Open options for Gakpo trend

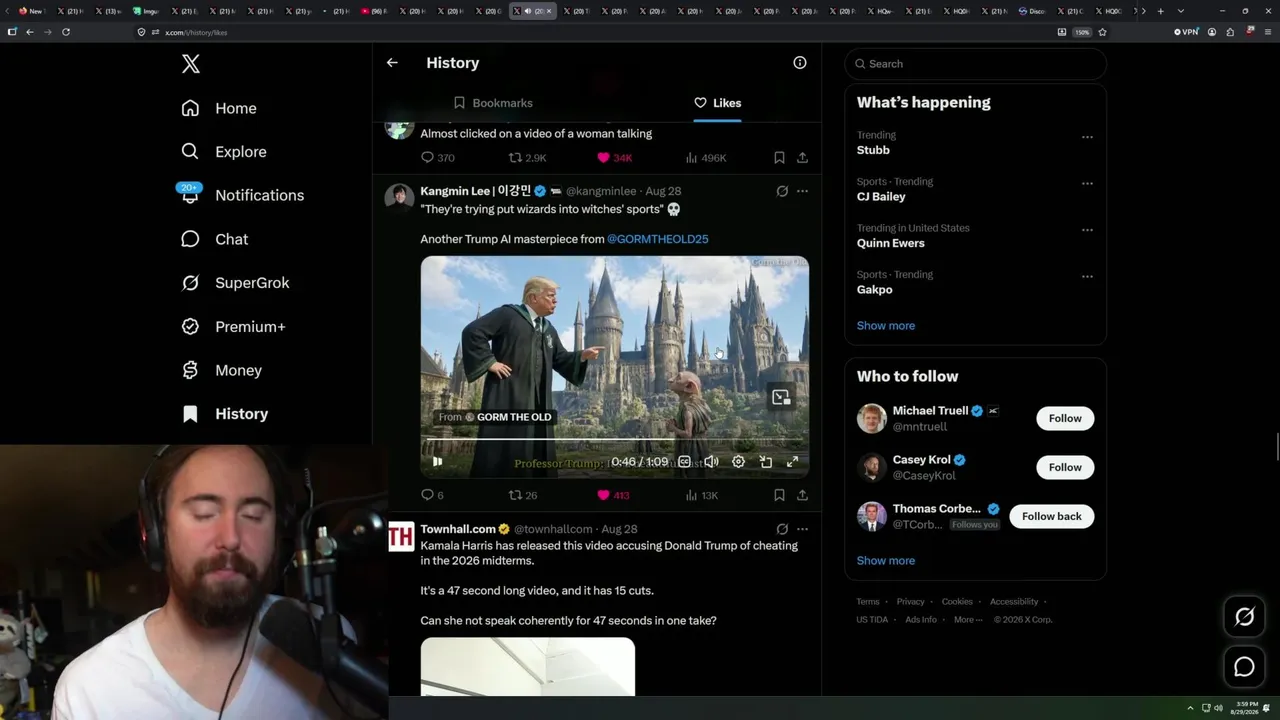[x=1087, y=277]
